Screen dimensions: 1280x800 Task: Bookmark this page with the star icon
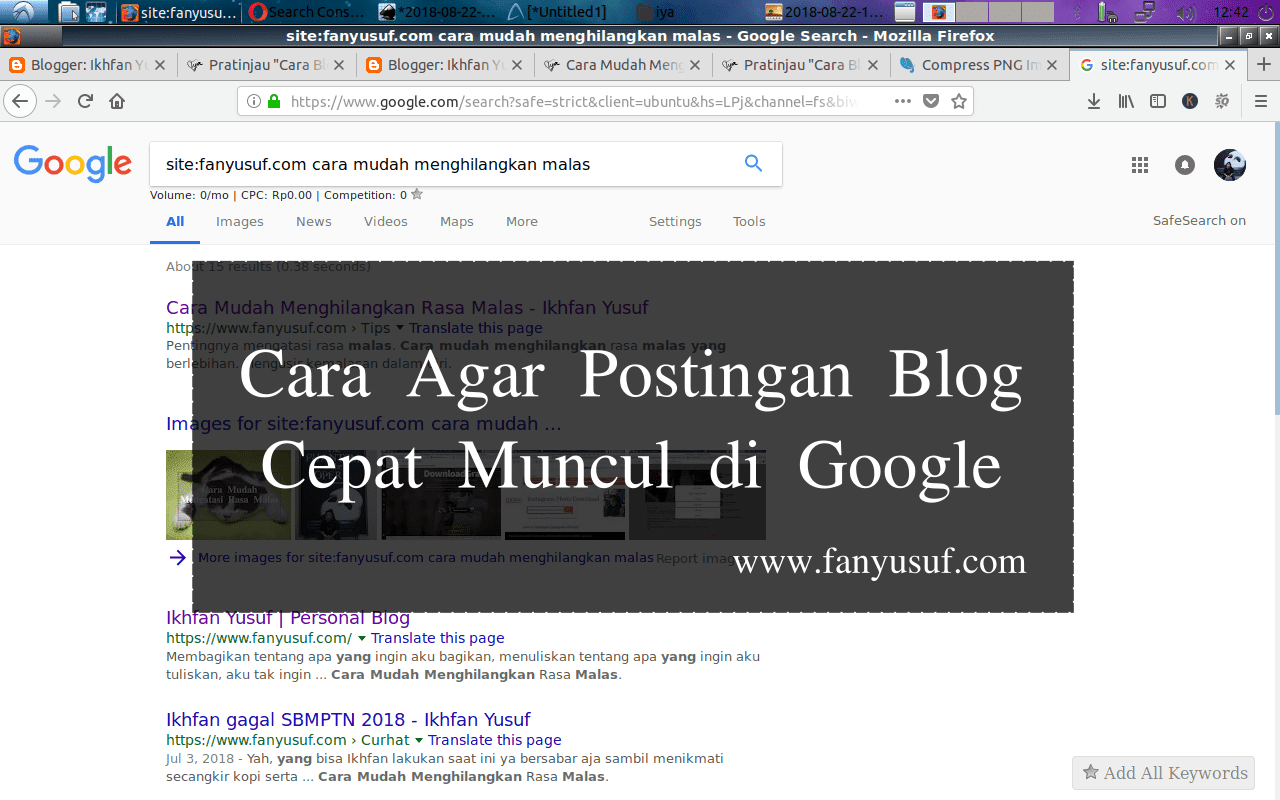coord(959,101)
